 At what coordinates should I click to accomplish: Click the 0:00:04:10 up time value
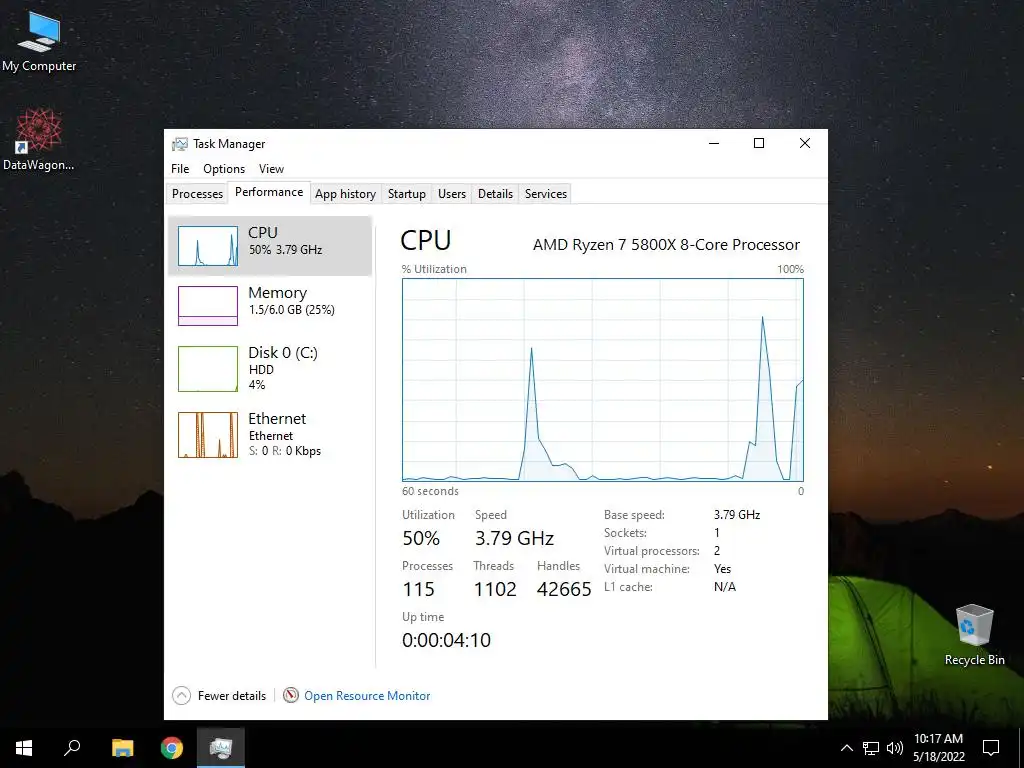pyautogui.click(x=446, y=640)
